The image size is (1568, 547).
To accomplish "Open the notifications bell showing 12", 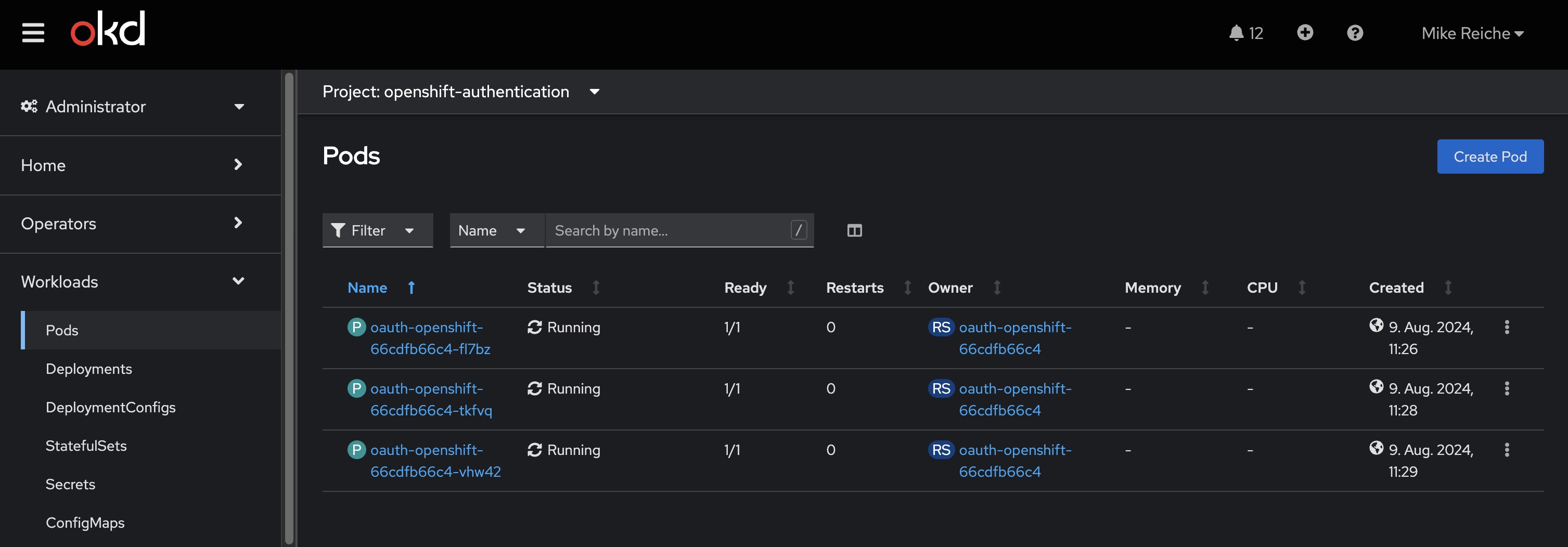I will [1245, 33].
